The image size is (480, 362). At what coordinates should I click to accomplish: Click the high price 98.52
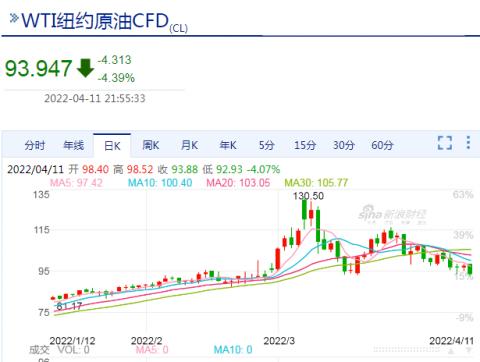[x=140, y=169]
